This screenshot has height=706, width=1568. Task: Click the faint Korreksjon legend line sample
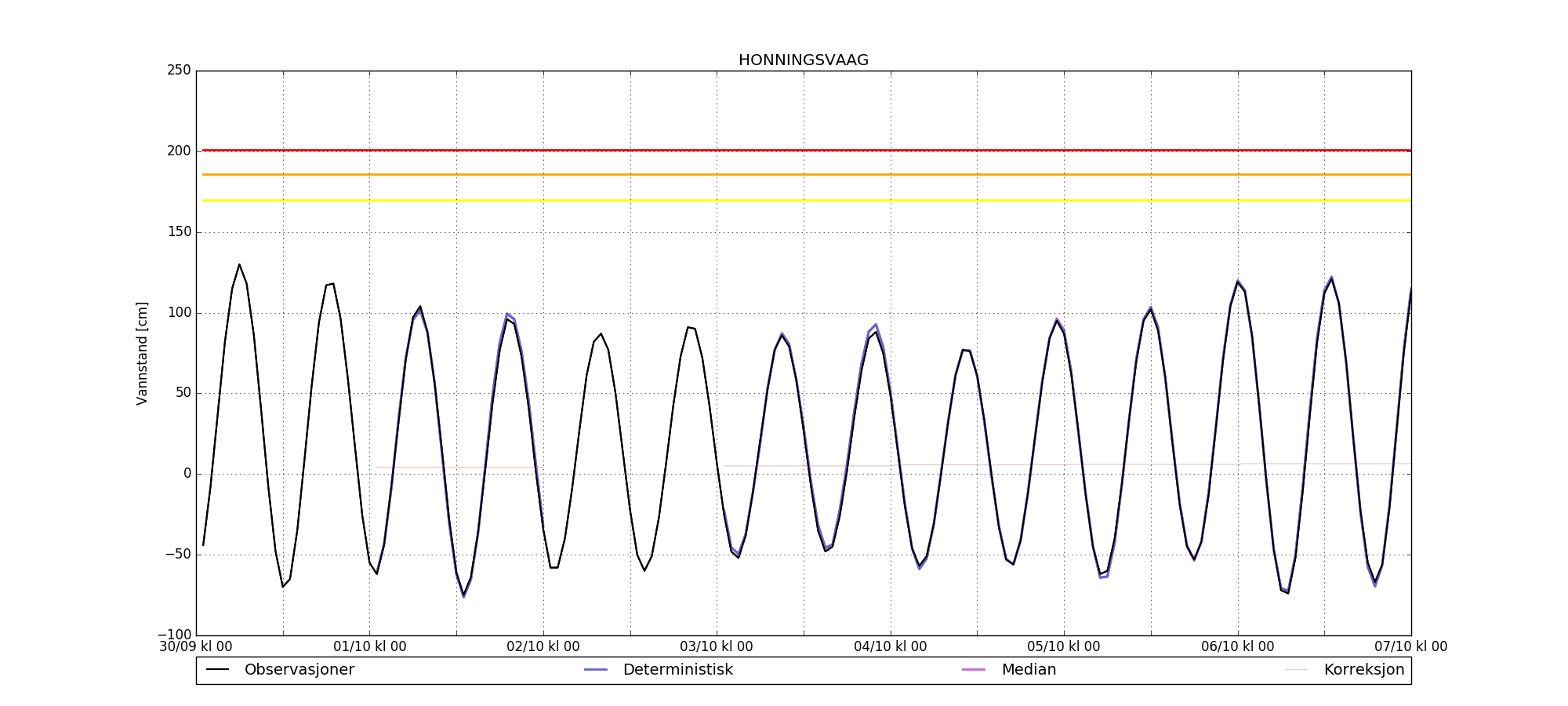pyautogui.click(x=1297, y=670)
